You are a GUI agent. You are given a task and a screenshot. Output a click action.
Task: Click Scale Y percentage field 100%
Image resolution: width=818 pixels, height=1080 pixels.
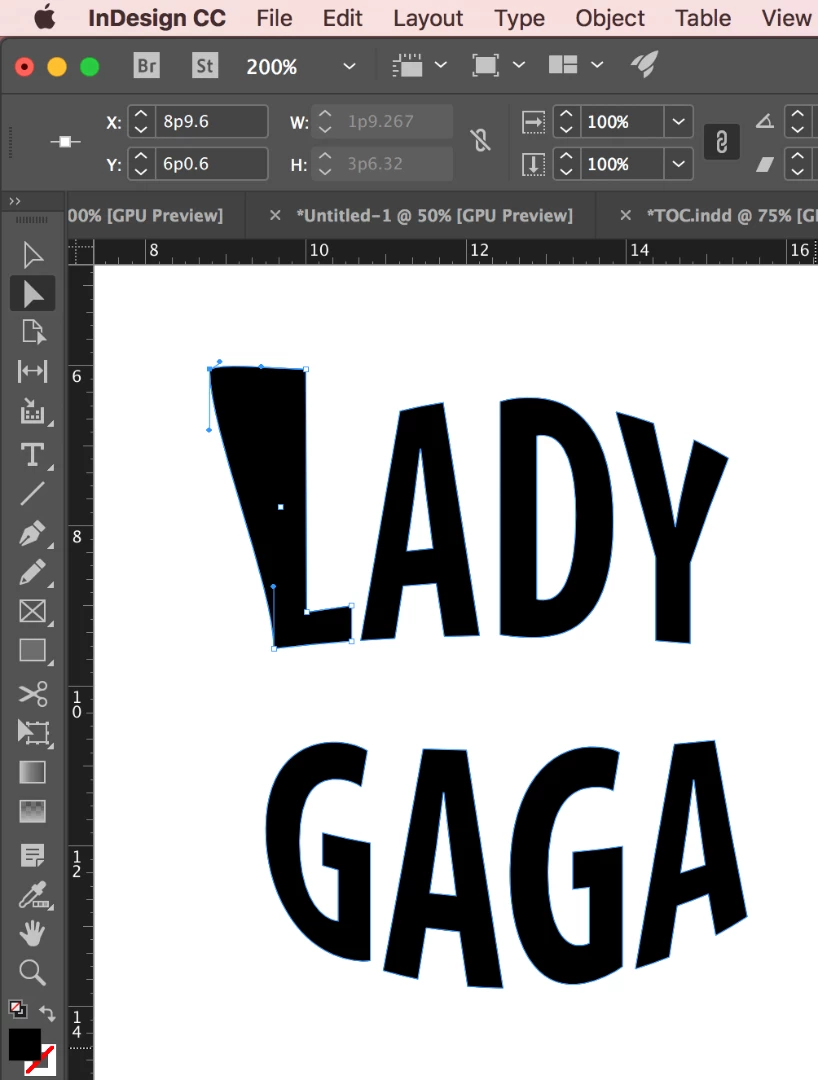pyautogui.click(x=622, y=164)
